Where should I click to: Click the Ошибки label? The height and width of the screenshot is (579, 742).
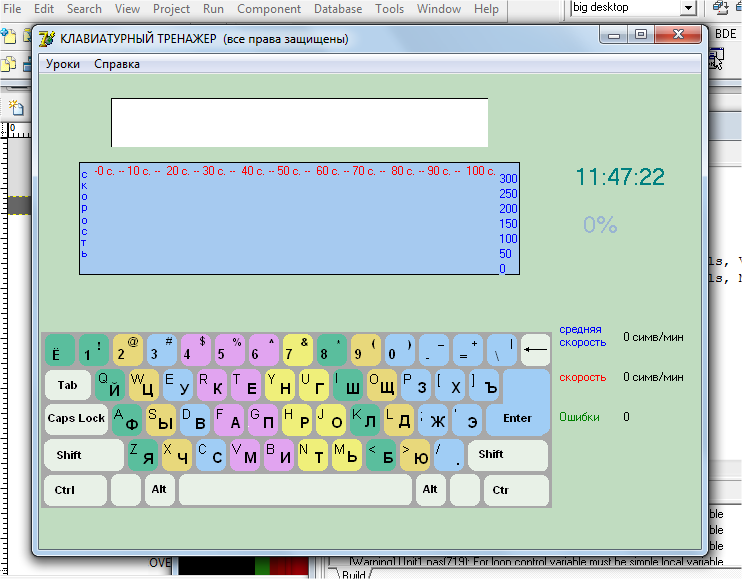tap(579, 417)
